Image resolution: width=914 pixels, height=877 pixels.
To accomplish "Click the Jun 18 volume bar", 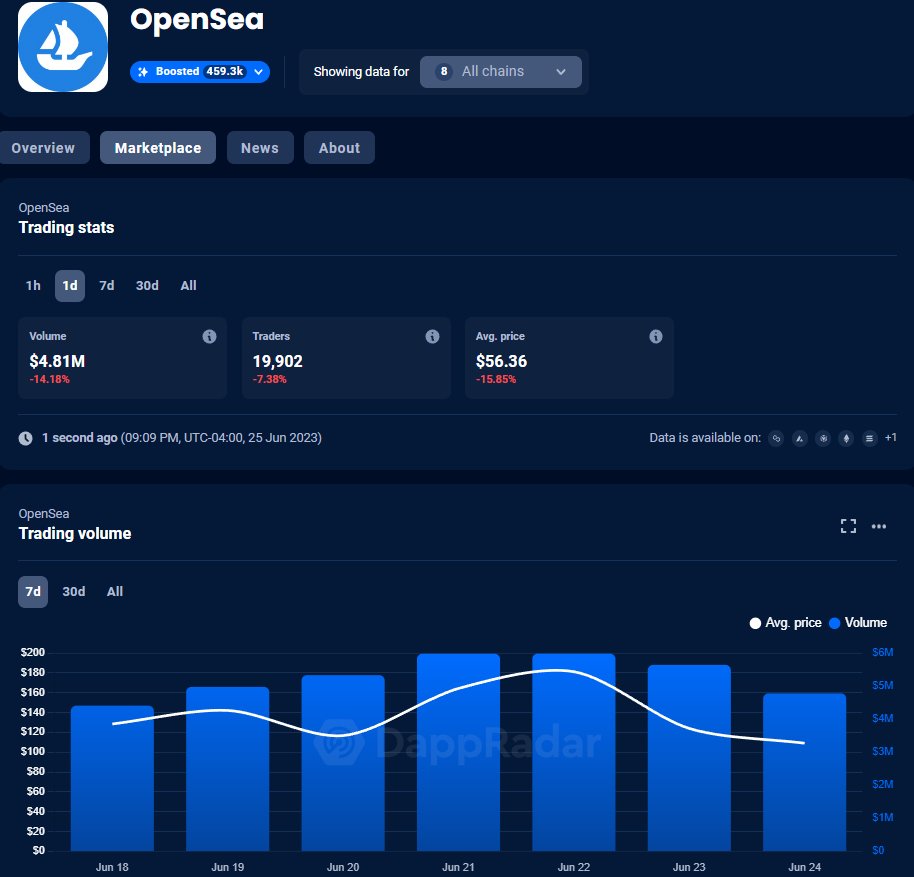I will click(113, 778).
